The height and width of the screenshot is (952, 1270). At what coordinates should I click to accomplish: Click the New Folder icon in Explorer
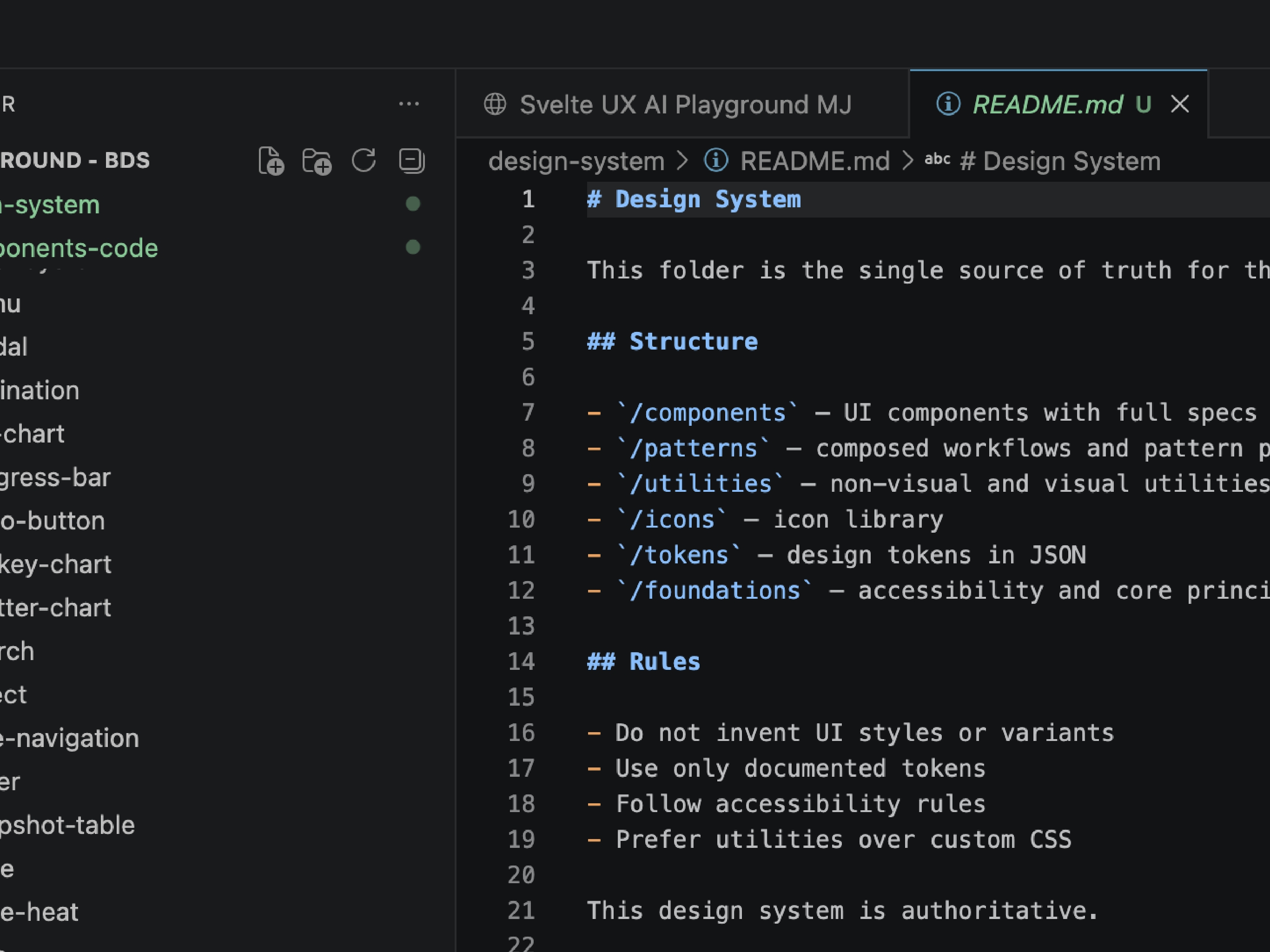point(317,160)
